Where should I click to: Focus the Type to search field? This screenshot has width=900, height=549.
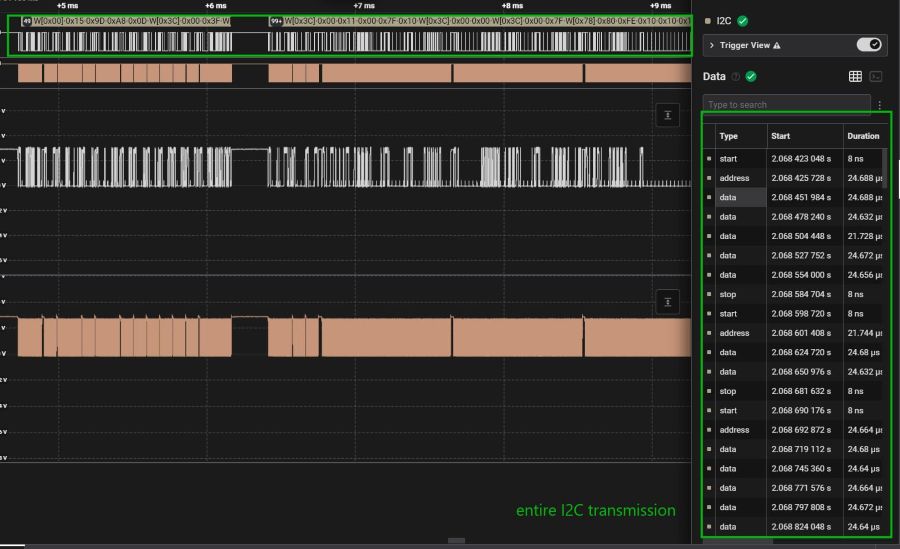coord(786,105)
